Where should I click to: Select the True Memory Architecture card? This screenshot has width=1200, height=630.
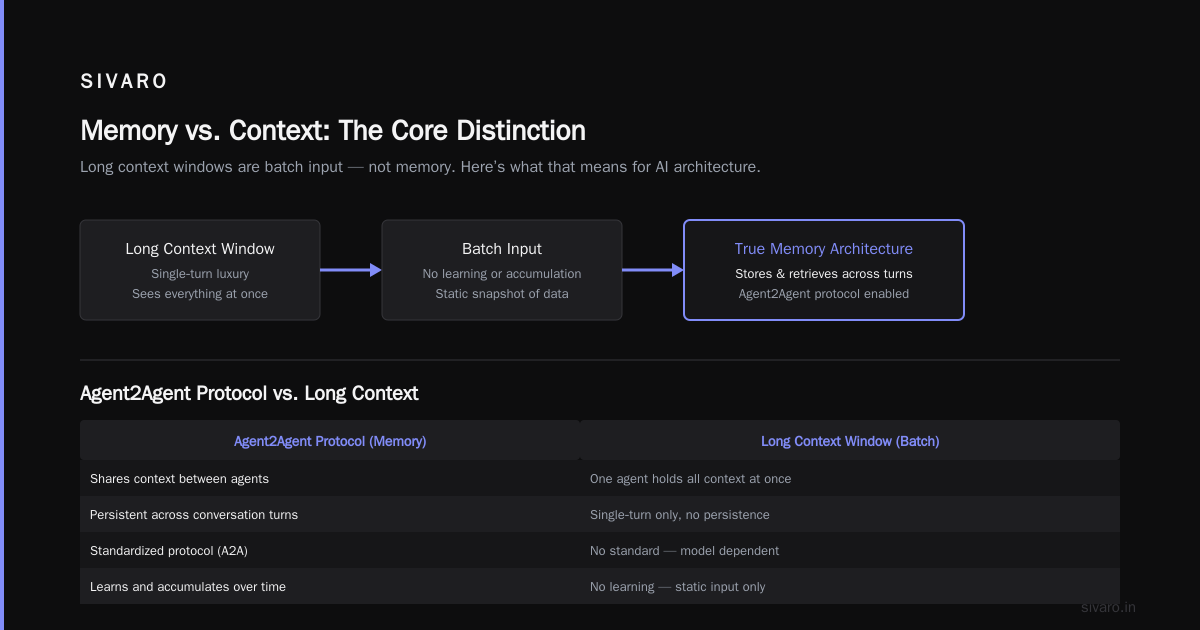point(824,270)
